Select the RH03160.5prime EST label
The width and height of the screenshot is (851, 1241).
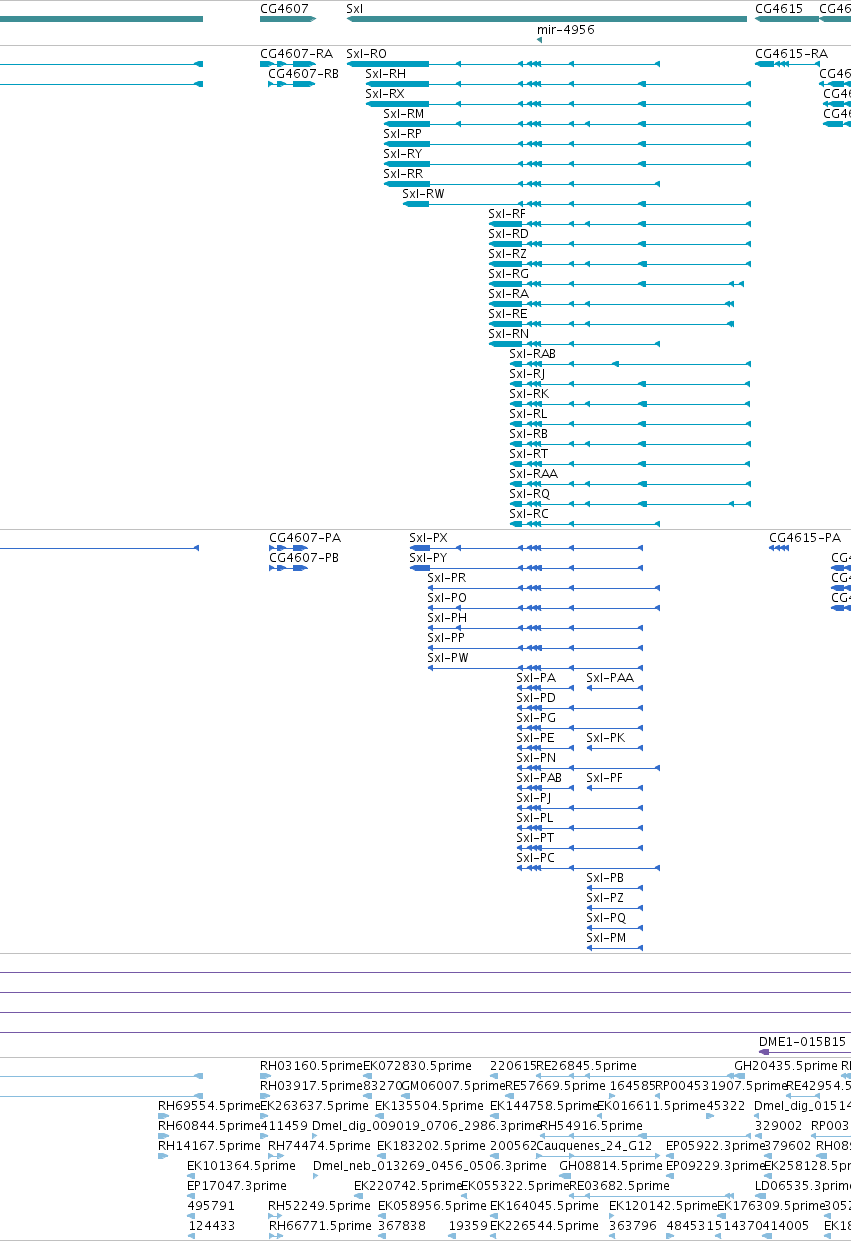coord(311,1066)
